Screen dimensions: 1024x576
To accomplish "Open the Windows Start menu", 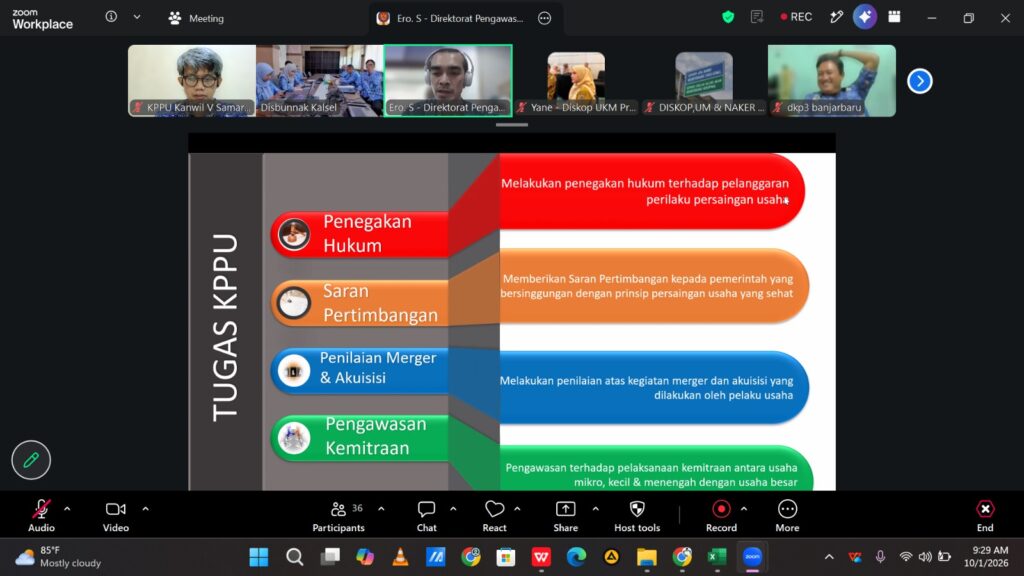I will coord(259,557).
